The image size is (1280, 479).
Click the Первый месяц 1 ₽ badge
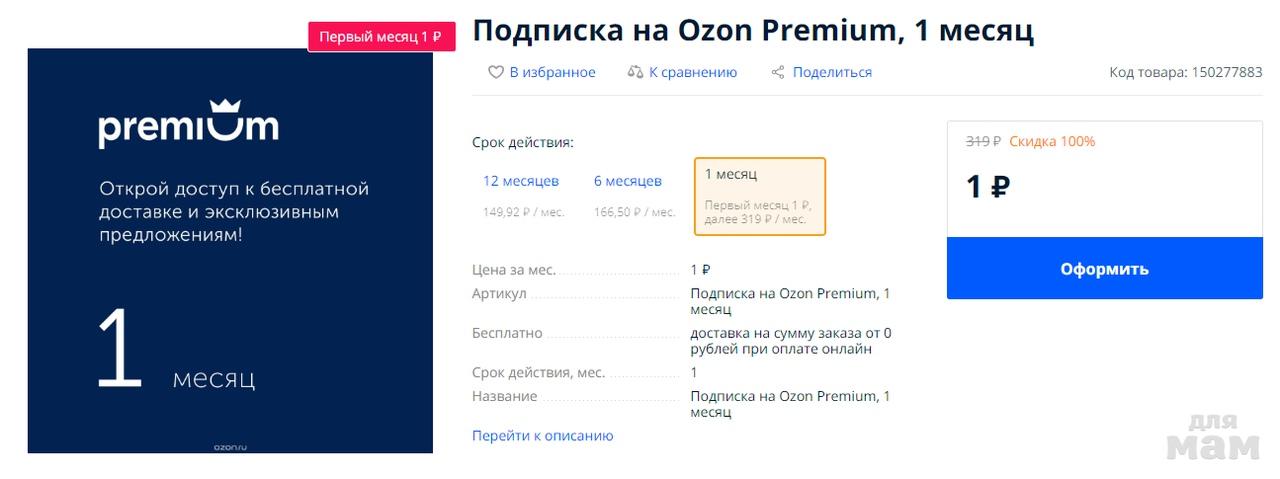click(x=381, y=37)
